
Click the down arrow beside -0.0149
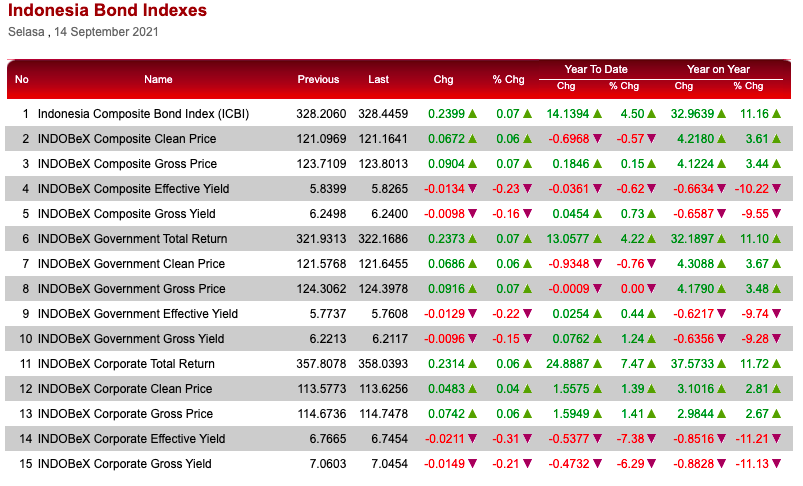(472, 463)
